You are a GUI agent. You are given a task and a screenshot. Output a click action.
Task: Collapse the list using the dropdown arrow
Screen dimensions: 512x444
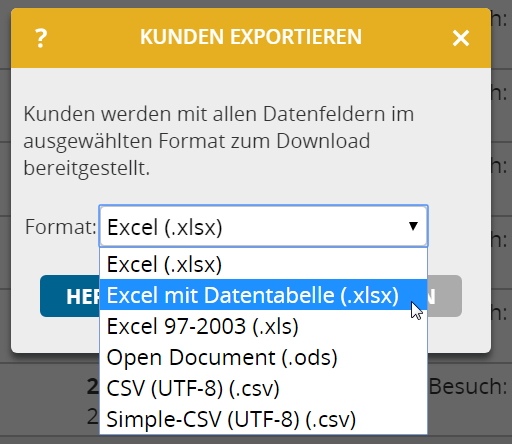[413, 226]
